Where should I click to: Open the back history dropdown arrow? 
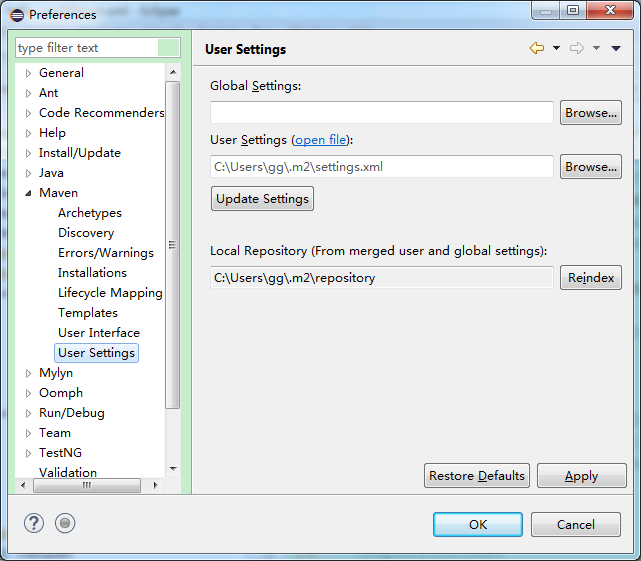(556, 48)
